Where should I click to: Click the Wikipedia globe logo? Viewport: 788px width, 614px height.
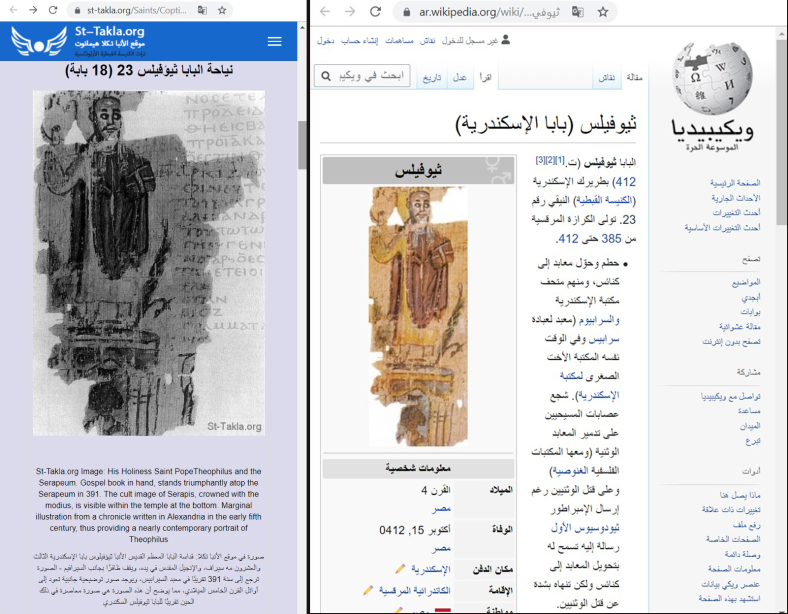(x=712, y=78)
